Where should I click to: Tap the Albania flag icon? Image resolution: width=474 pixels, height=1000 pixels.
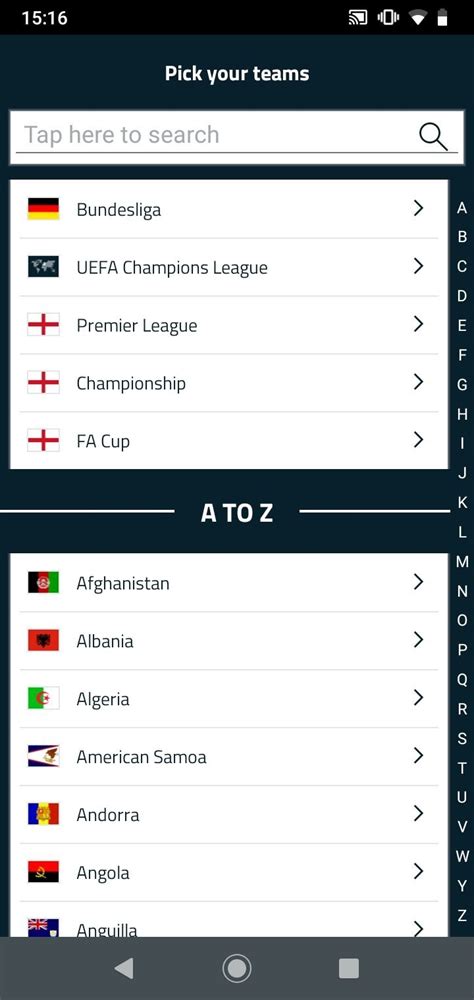pyautogui.click(x=43, y=640)
